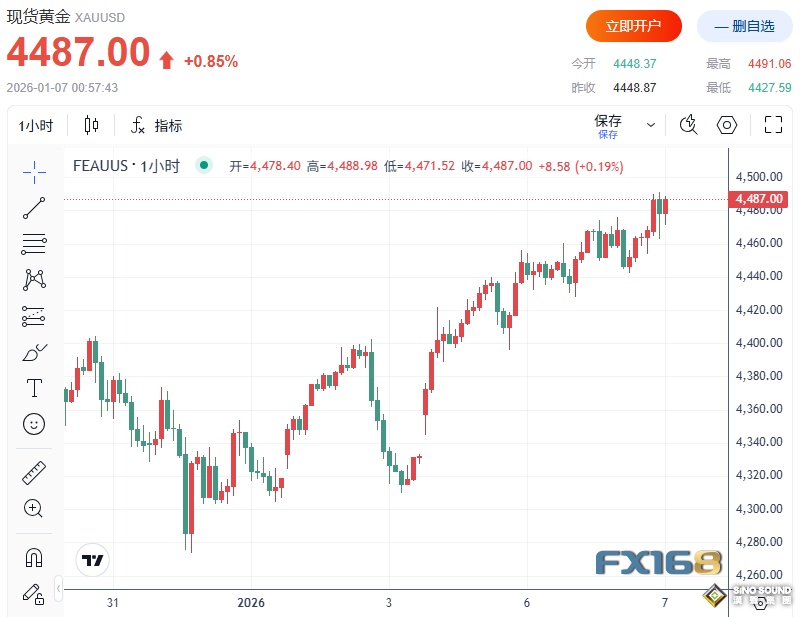Open the Fibonacci retracement tool
Viewport: 801px width, 617px height.
click(x=34, y=243)
